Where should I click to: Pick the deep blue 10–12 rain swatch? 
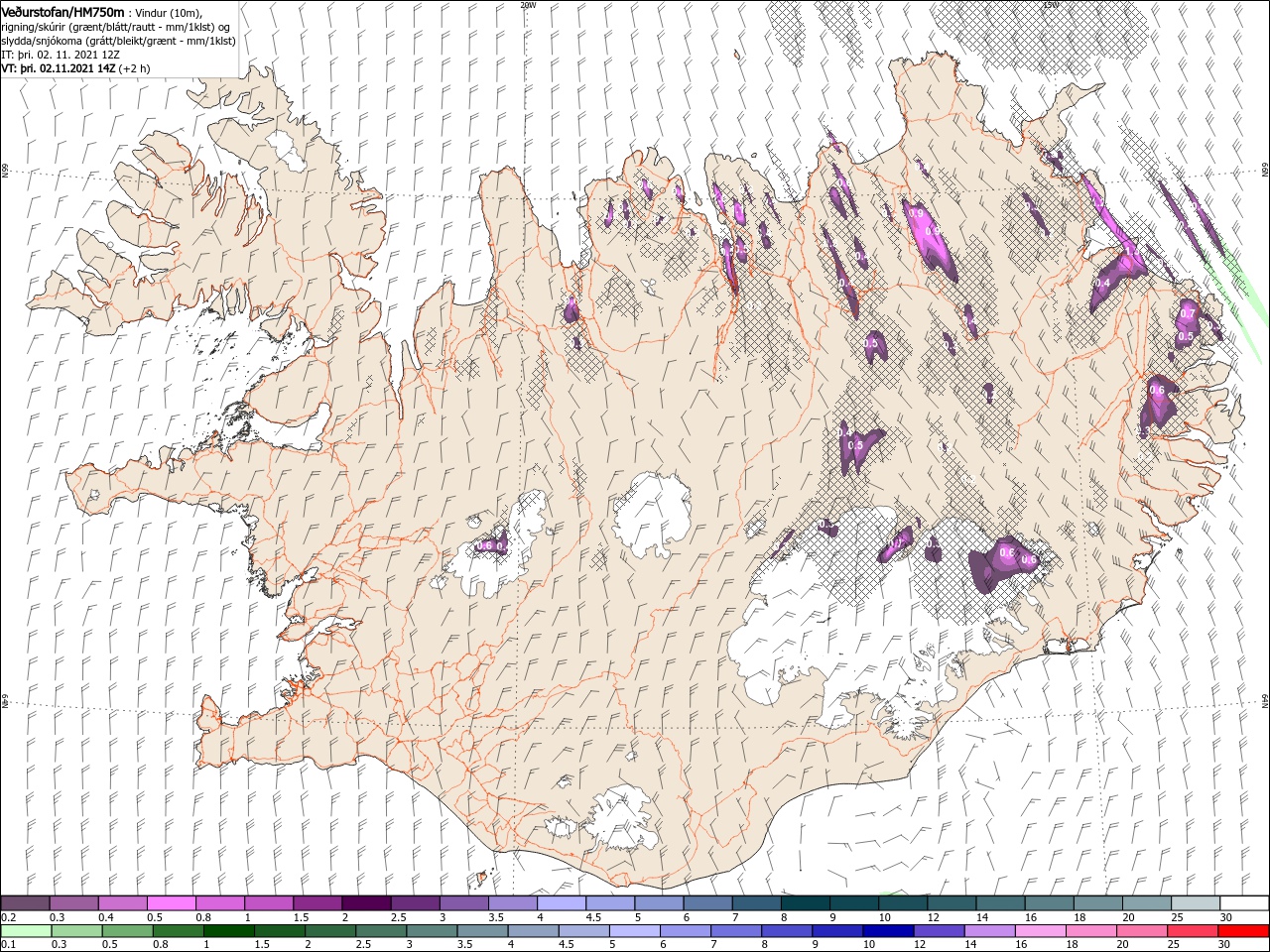click(x=888, y=931)
